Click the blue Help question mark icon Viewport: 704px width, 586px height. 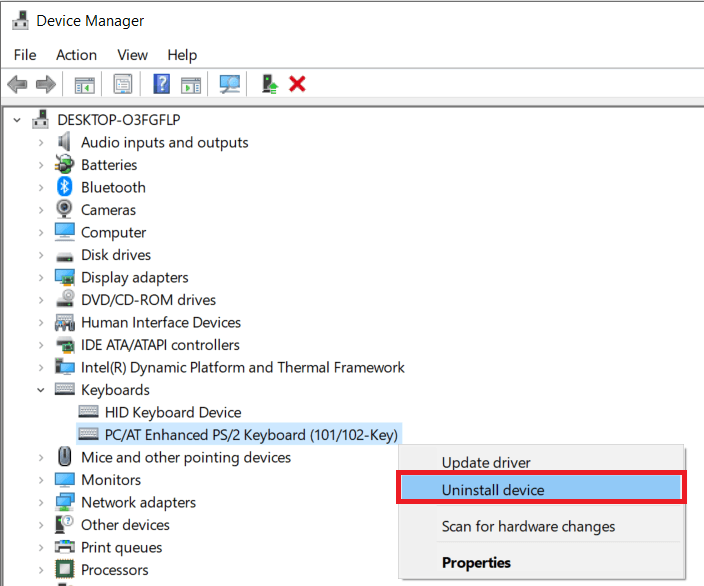coord(162,84)
